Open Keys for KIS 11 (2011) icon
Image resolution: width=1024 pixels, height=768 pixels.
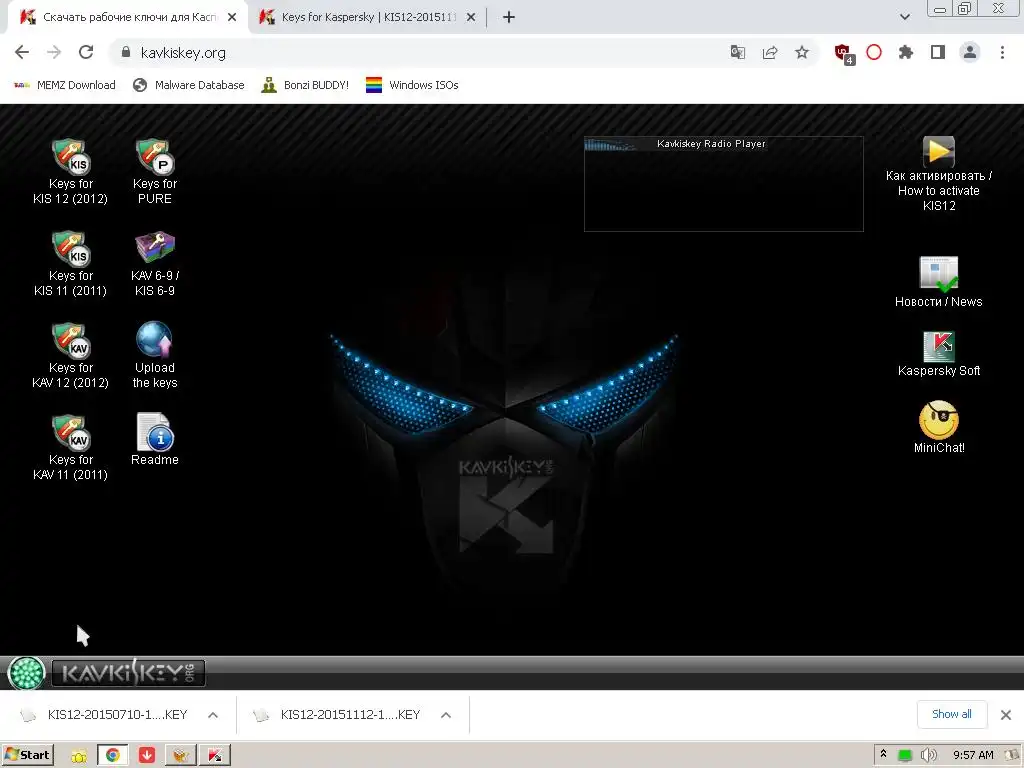(x=71, y=263)
